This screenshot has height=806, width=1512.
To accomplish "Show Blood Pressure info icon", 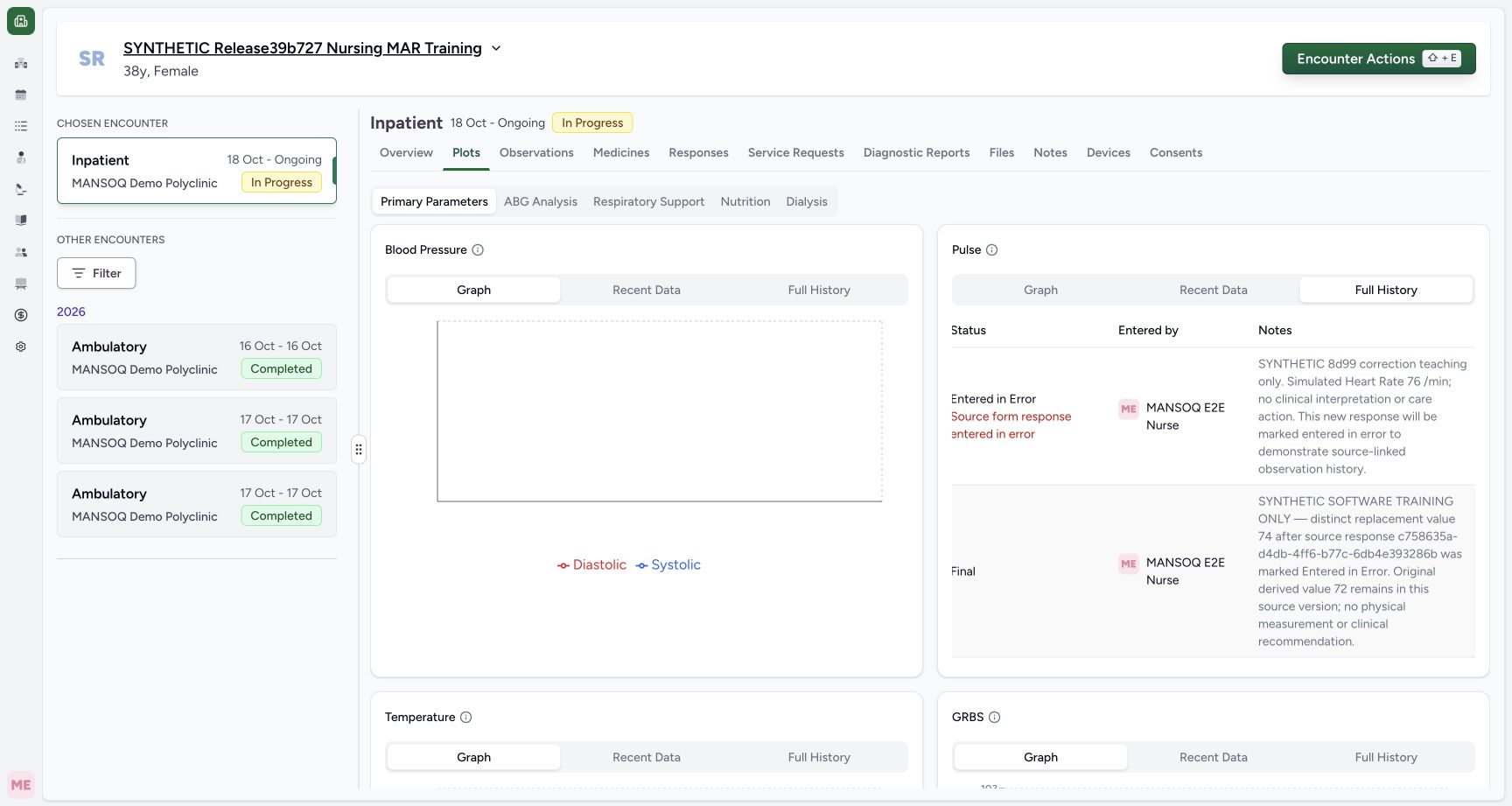I will click(478, 249).
